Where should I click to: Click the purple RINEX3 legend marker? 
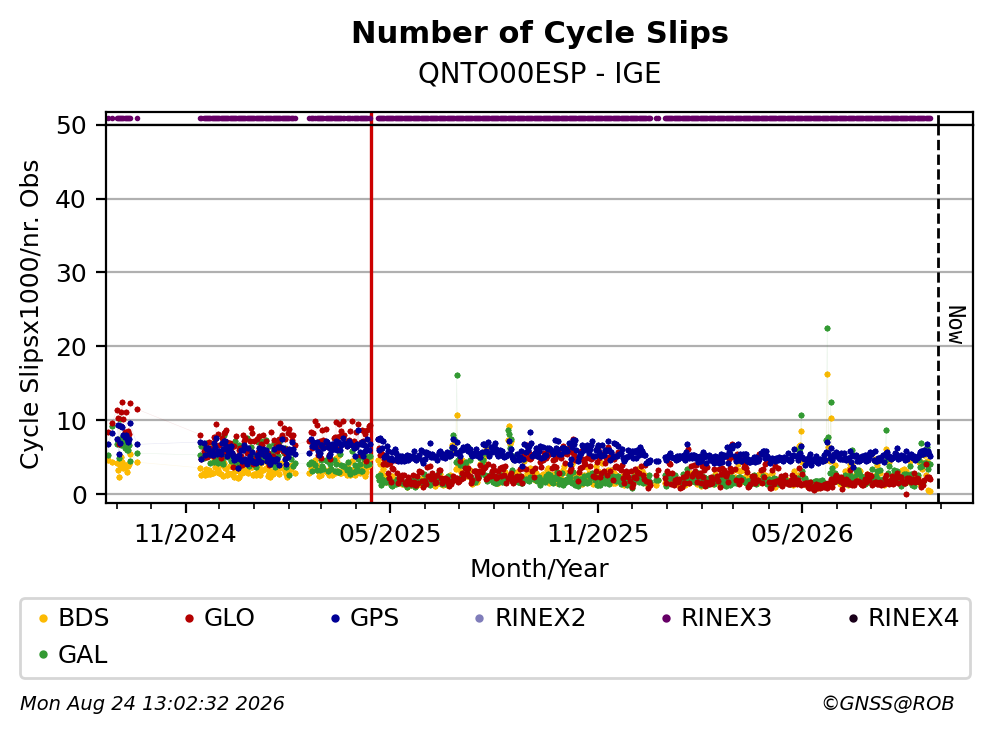click(x=666, y=618)
